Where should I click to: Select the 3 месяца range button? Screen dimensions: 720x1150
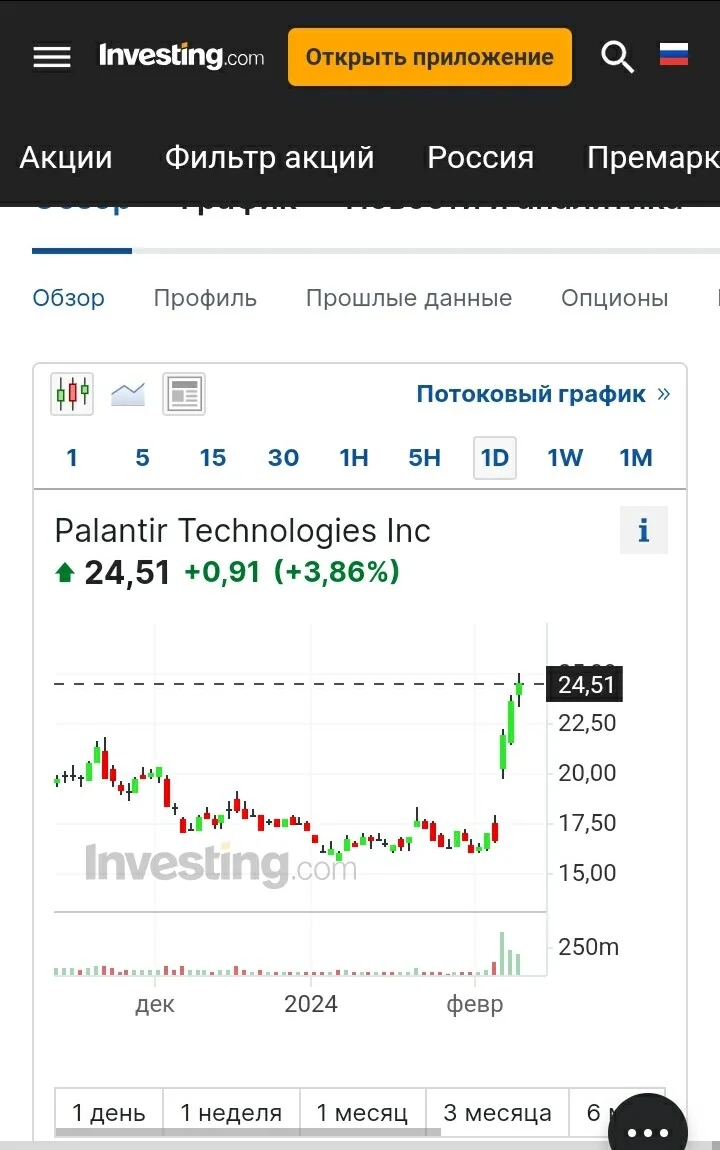(x=497, y=1113)
